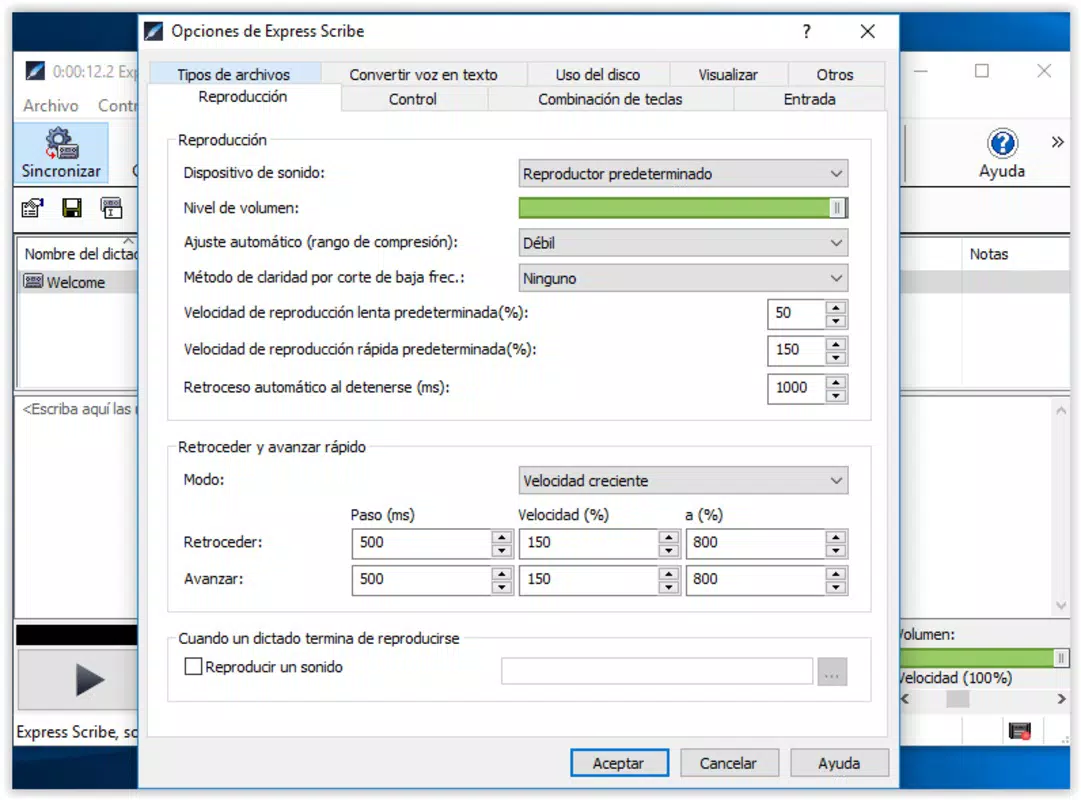Click the slow speed 50 value field

pyautogui.click(x=796, y=314)
